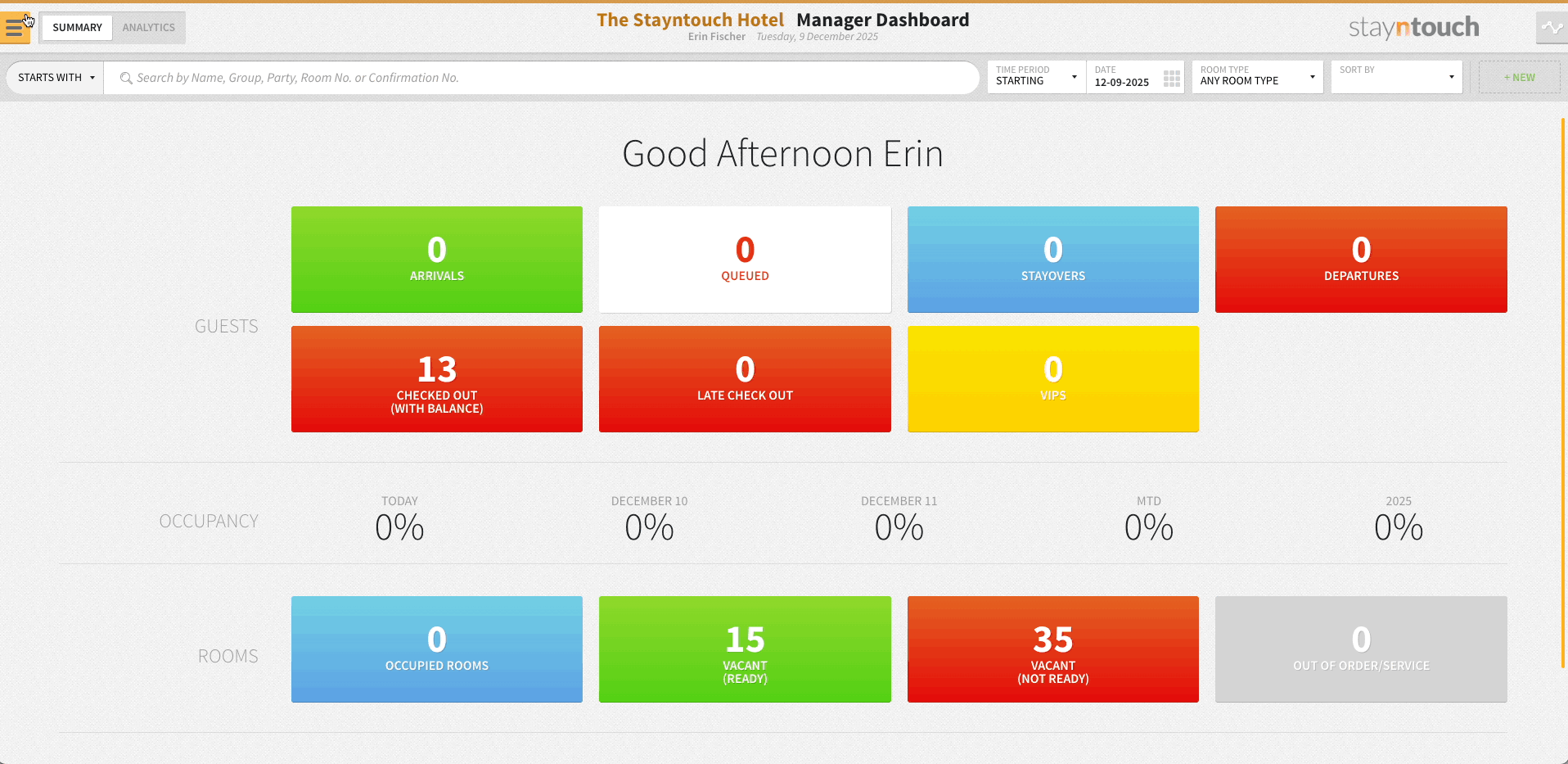The height and width of the screenshot is (764, 1568).
Task: Switch to the Analytics tab
Action: click(149, 28)
